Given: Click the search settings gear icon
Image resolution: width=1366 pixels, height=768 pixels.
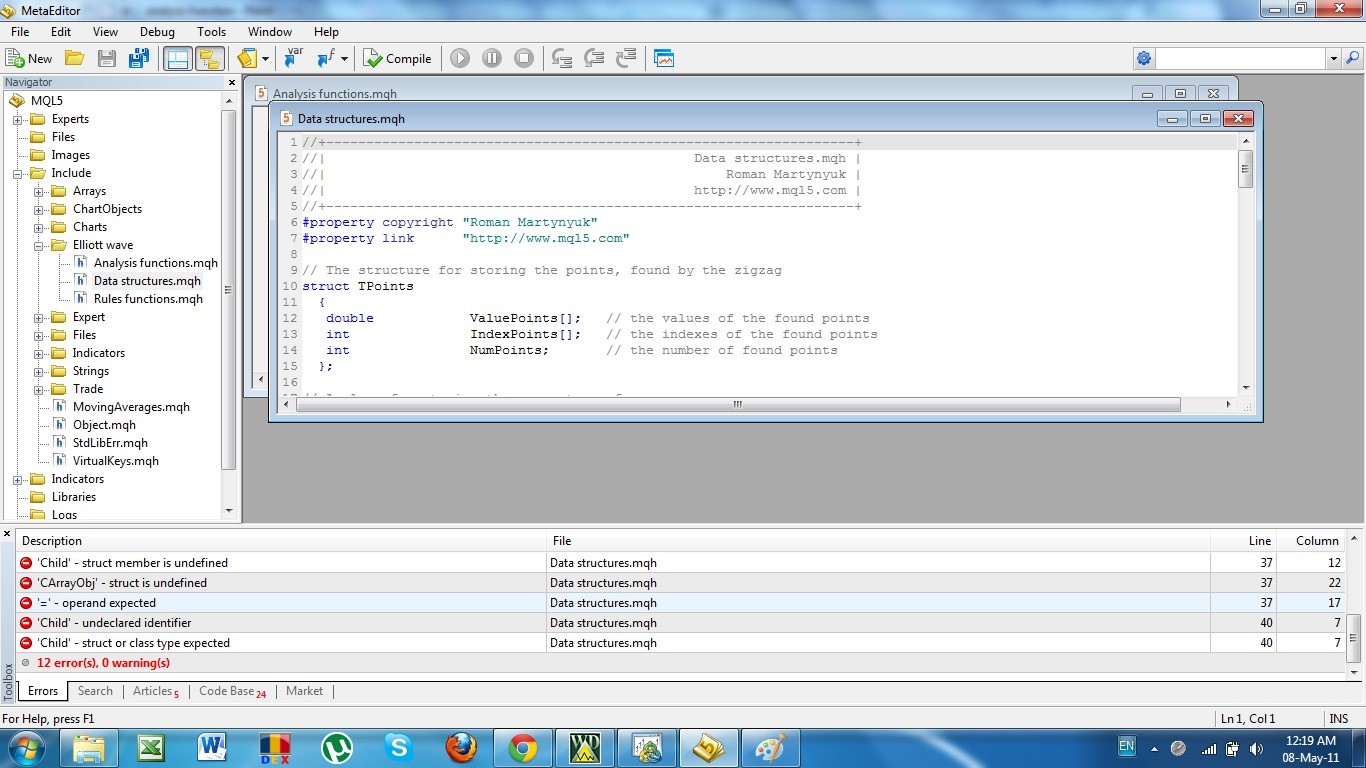Looking at the screenshot, I should coord(1144,58).
